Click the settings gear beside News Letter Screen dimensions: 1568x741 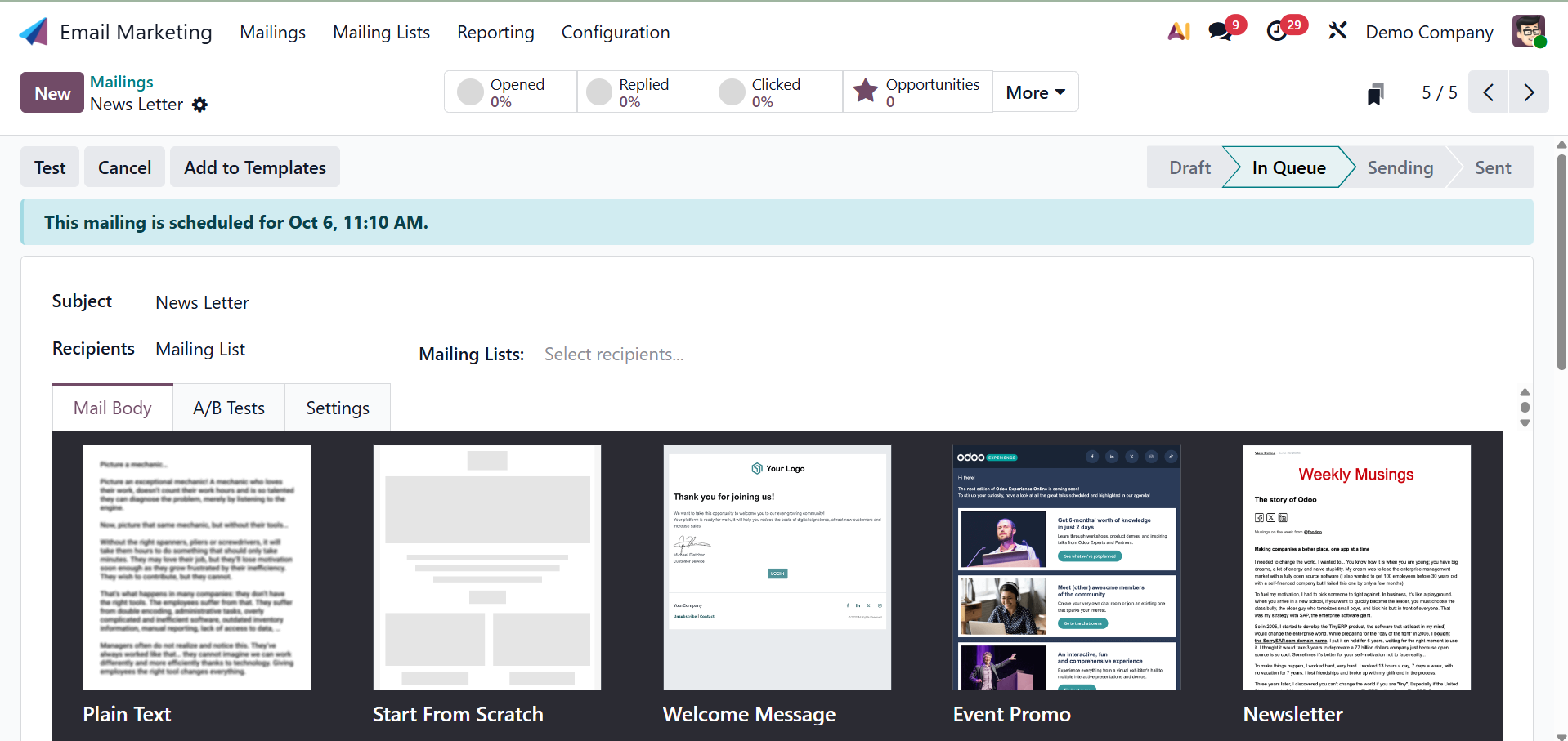click(199, 105)
